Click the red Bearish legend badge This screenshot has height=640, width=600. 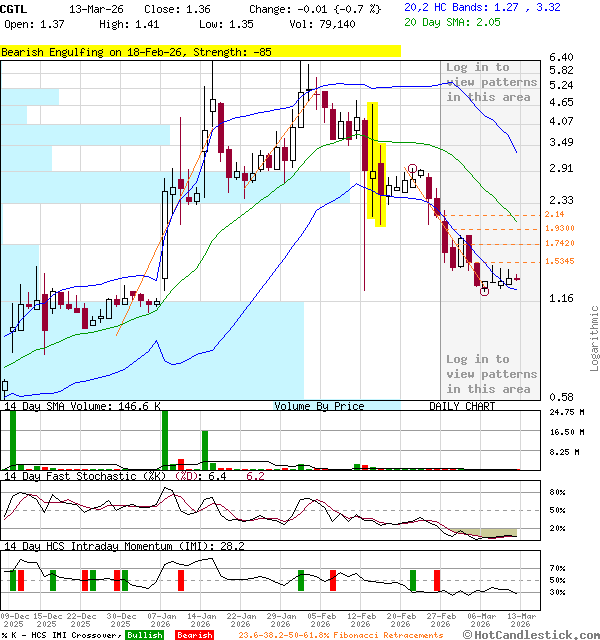(x=195, y=634)
